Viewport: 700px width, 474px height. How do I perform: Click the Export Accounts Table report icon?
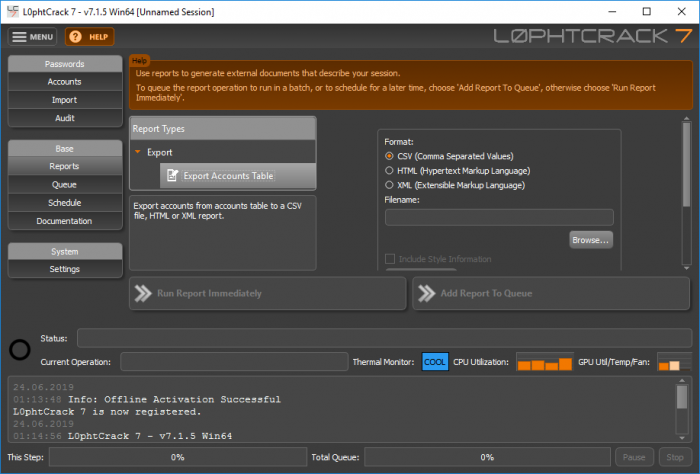[172, 176]
